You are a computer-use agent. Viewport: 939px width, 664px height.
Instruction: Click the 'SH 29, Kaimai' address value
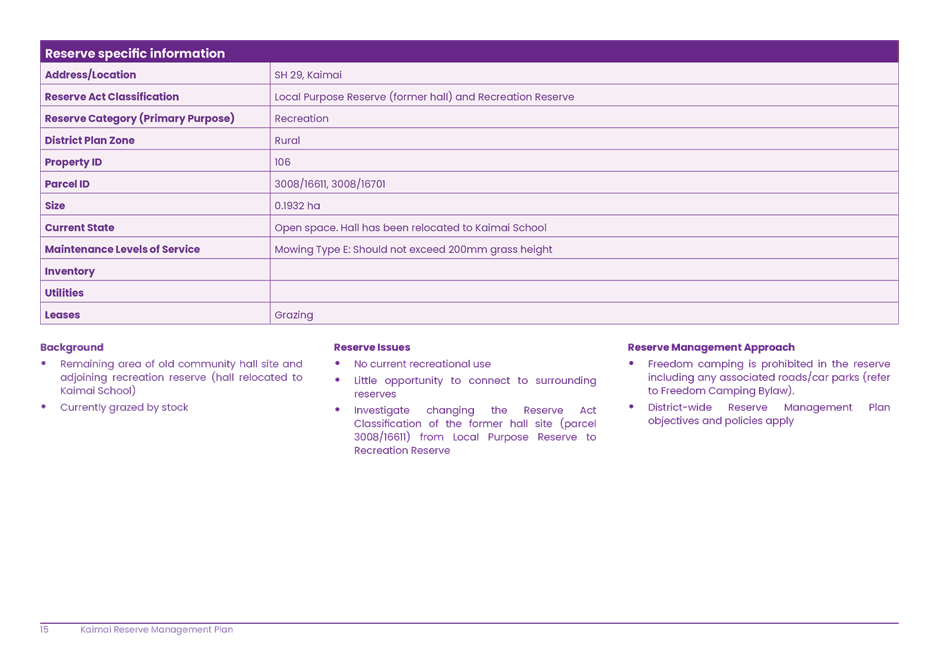pyautogui.click(x=308, y=75)
